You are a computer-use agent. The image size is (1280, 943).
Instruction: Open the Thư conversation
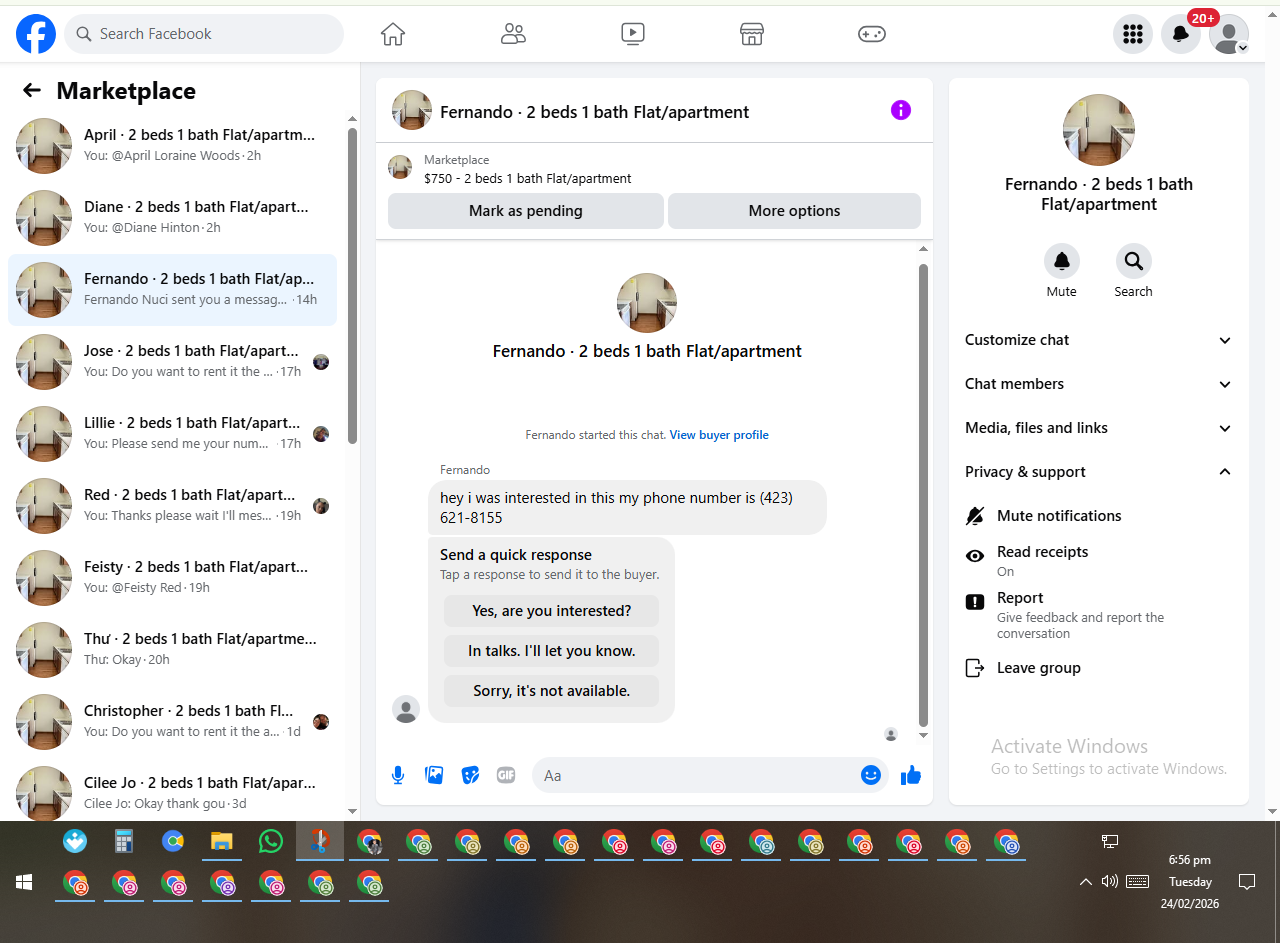click(x=172, y=650)
